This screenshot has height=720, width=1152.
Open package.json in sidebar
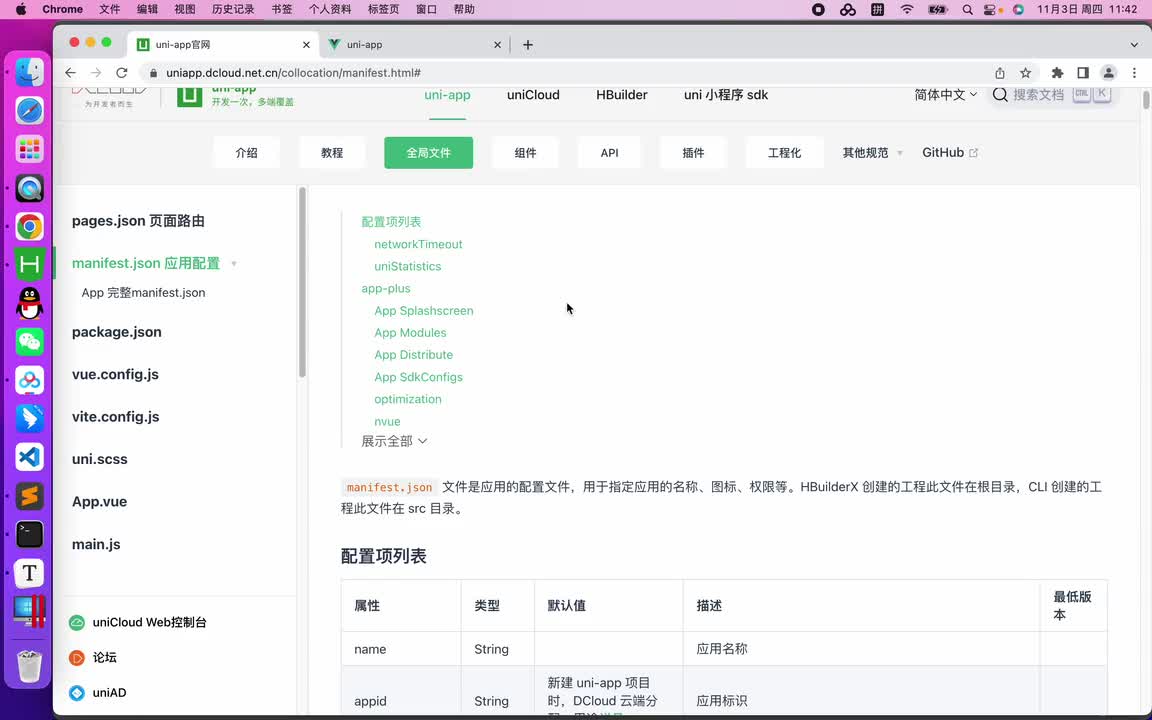pos(117,332)
